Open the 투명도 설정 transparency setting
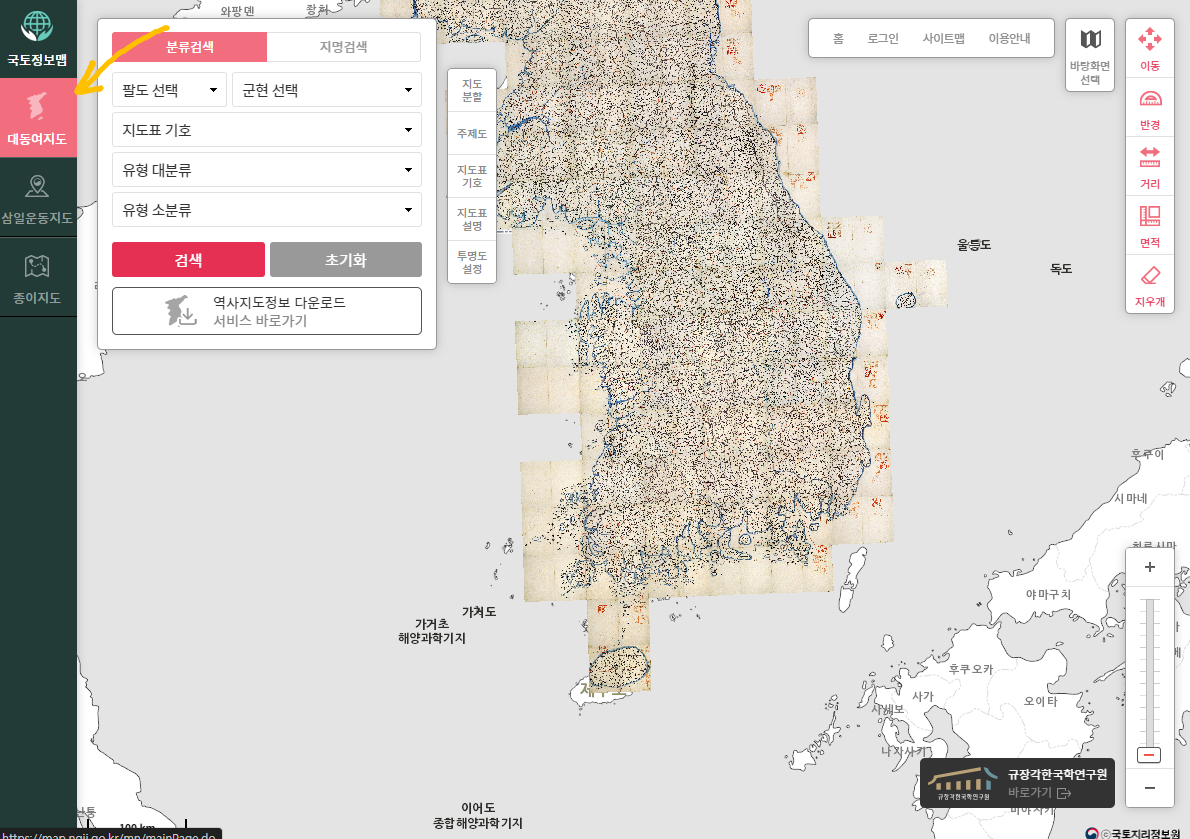The height and width of the screenshot is (839, 1190). pos(472,262)
